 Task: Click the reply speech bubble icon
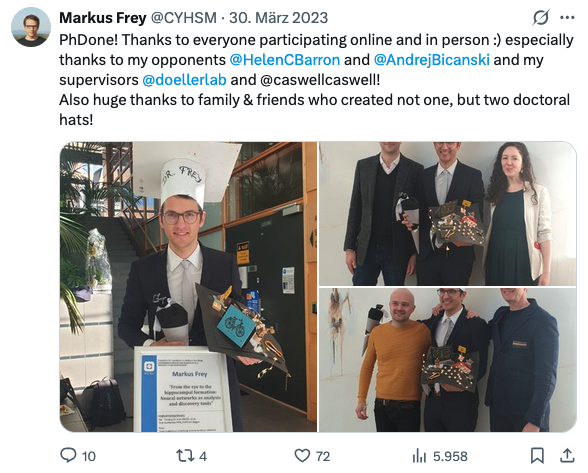(x=68, y=455)
